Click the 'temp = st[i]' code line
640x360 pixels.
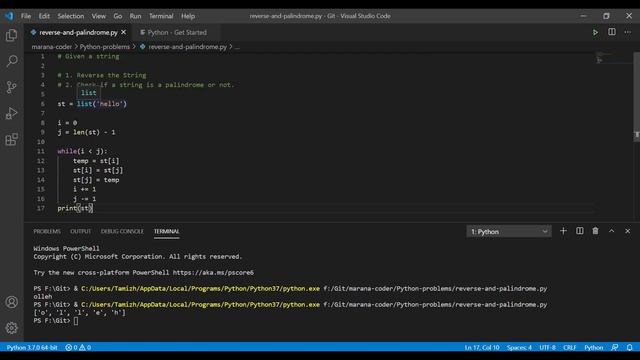click(96, 161)
